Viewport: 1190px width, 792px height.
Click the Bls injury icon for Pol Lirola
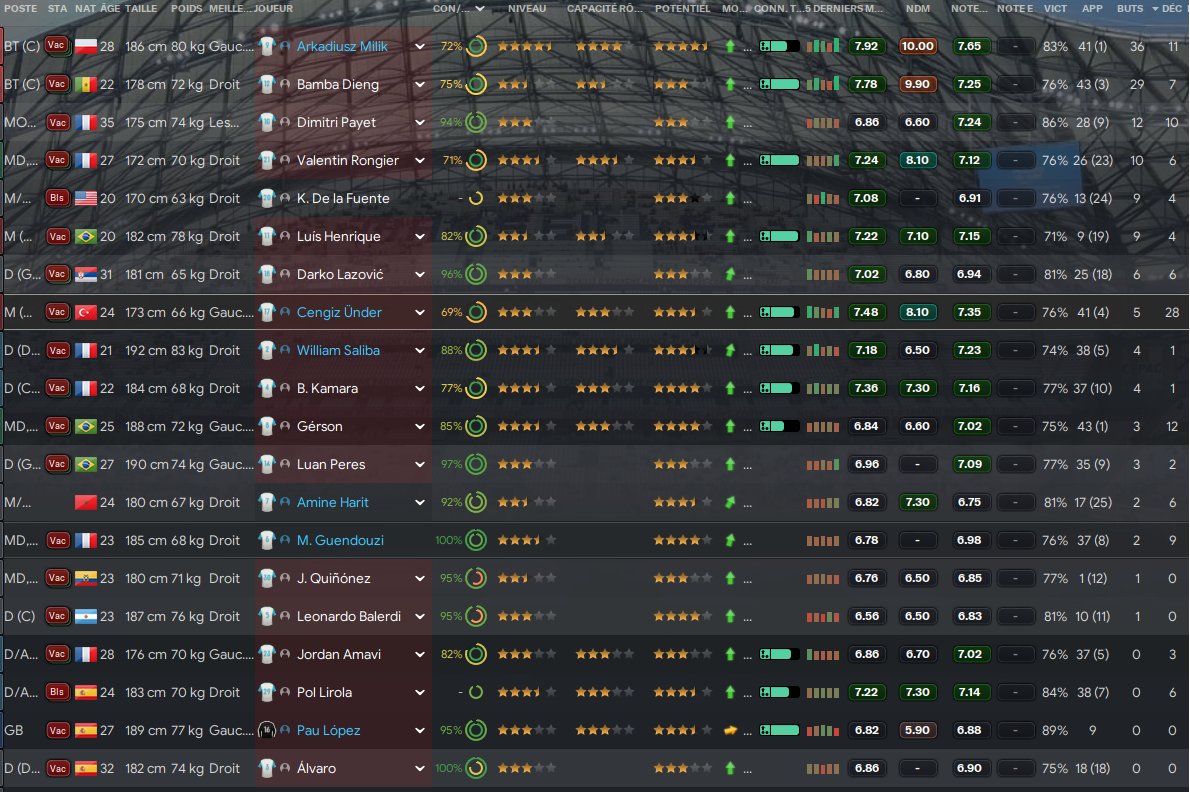pyautogui.click(x=57, y=692)
